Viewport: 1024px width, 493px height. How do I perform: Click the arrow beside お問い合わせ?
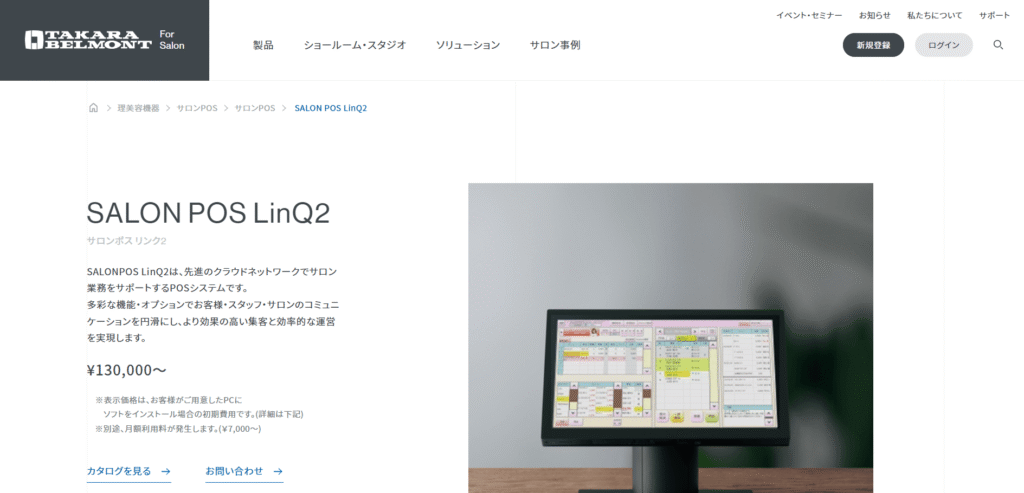278,471
